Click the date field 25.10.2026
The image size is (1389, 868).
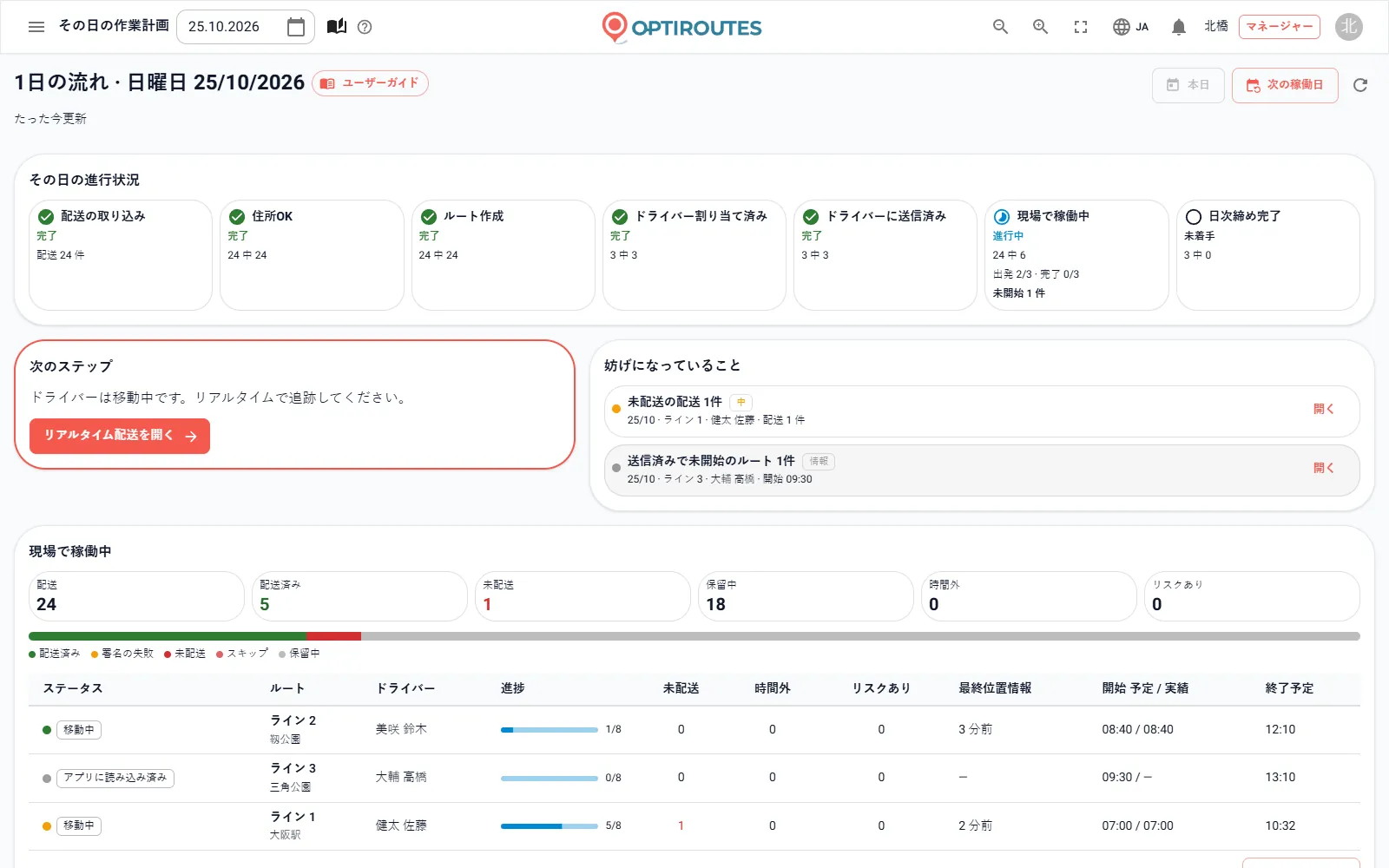(246, 27)
